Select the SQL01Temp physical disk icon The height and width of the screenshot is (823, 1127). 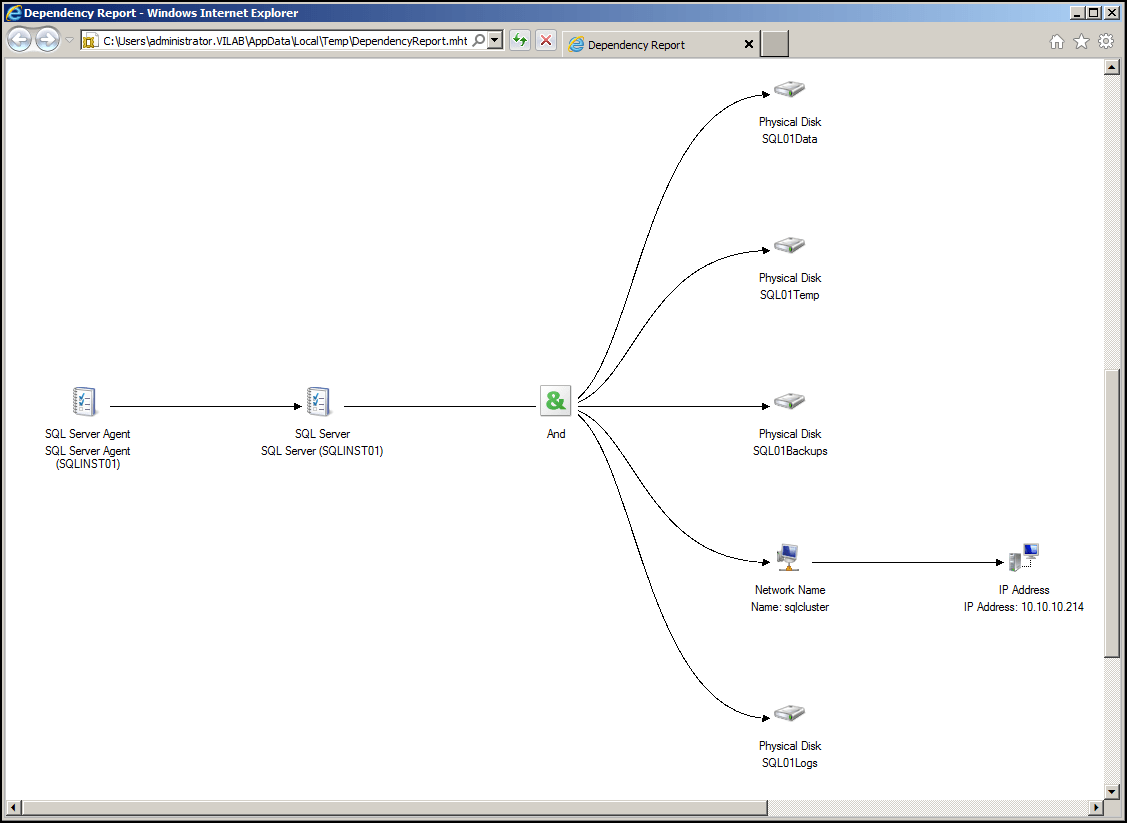coord(789,246)
